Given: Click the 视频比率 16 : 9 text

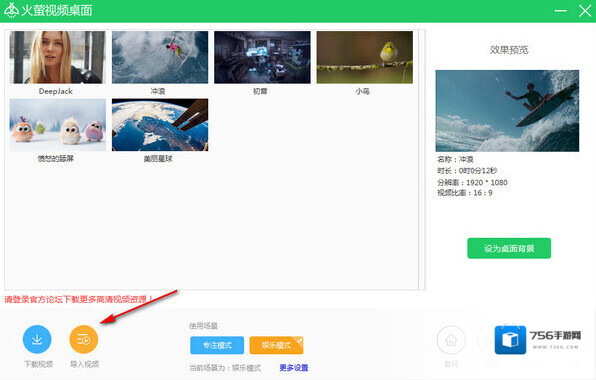Looking at the screenshot, I should tap(464, 193).
